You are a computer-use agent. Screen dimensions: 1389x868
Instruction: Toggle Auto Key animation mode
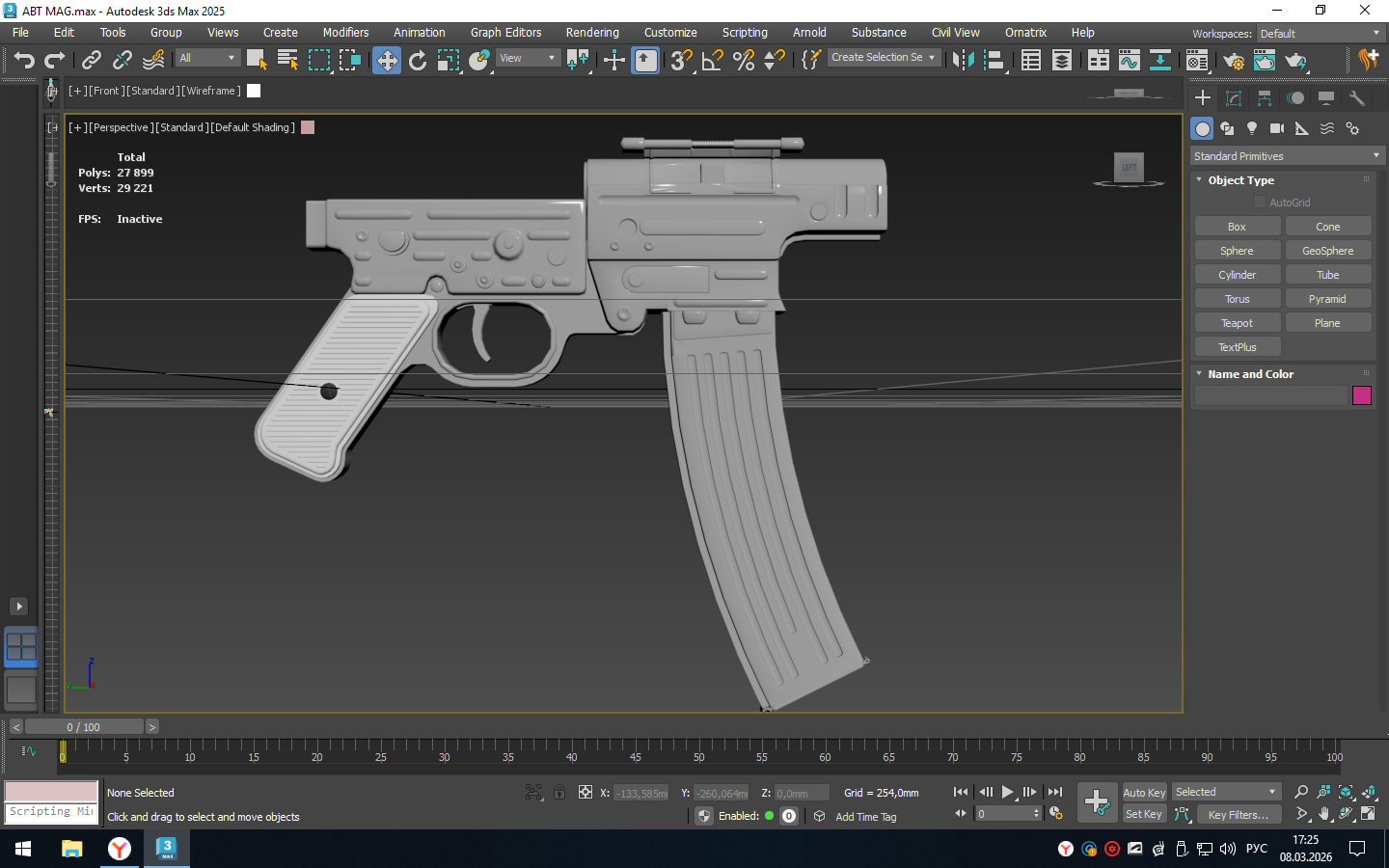click(x=1144, y=792)
